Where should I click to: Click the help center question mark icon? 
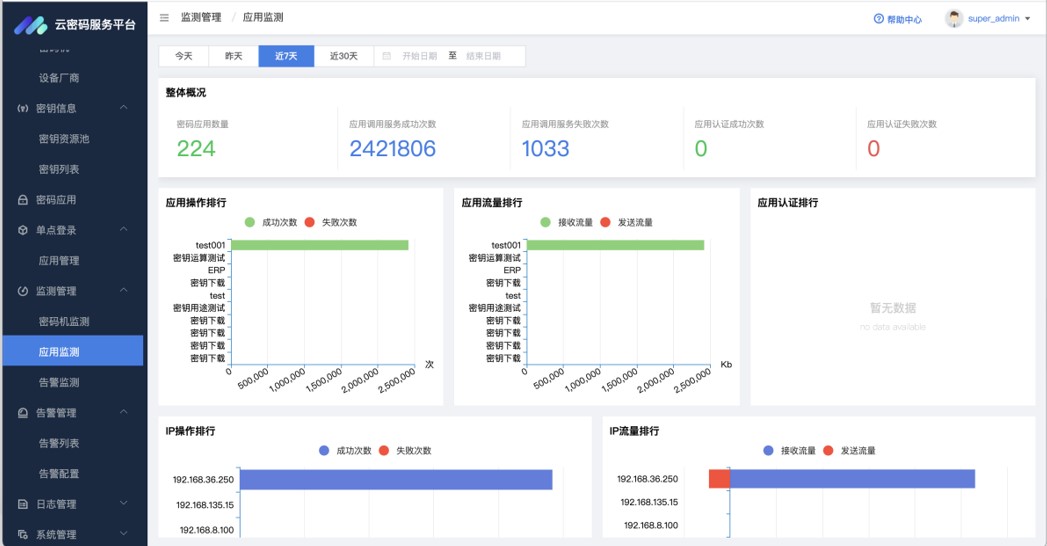click(879, 19)
